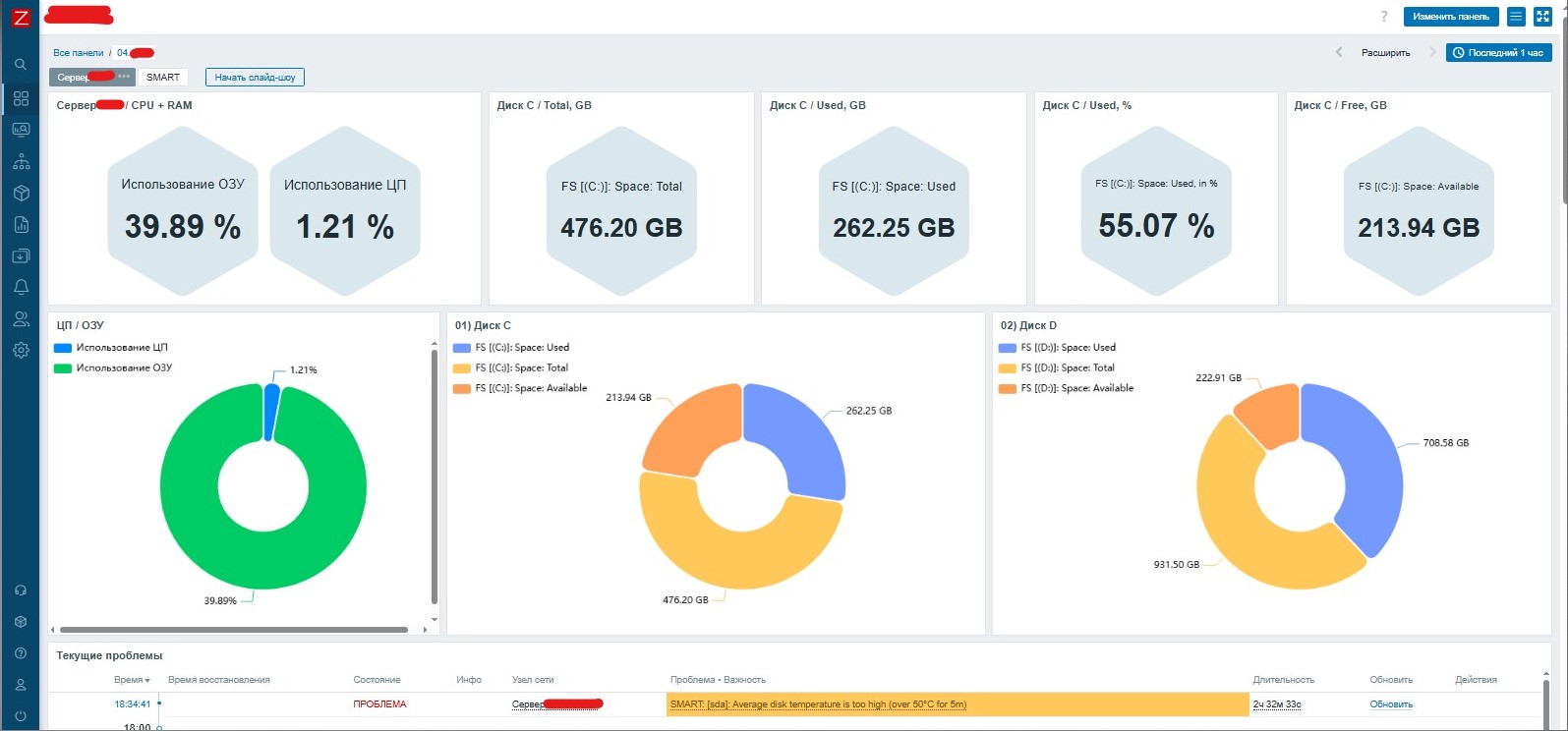Click vertical scrollbar in ЦП / ОЗУ widget

[435, 477]
